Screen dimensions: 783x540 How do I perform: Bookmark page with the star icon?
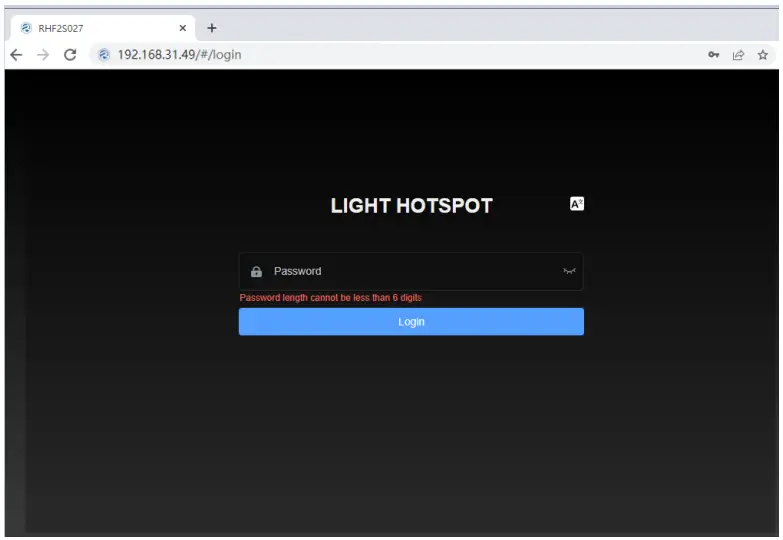(763, 55)
